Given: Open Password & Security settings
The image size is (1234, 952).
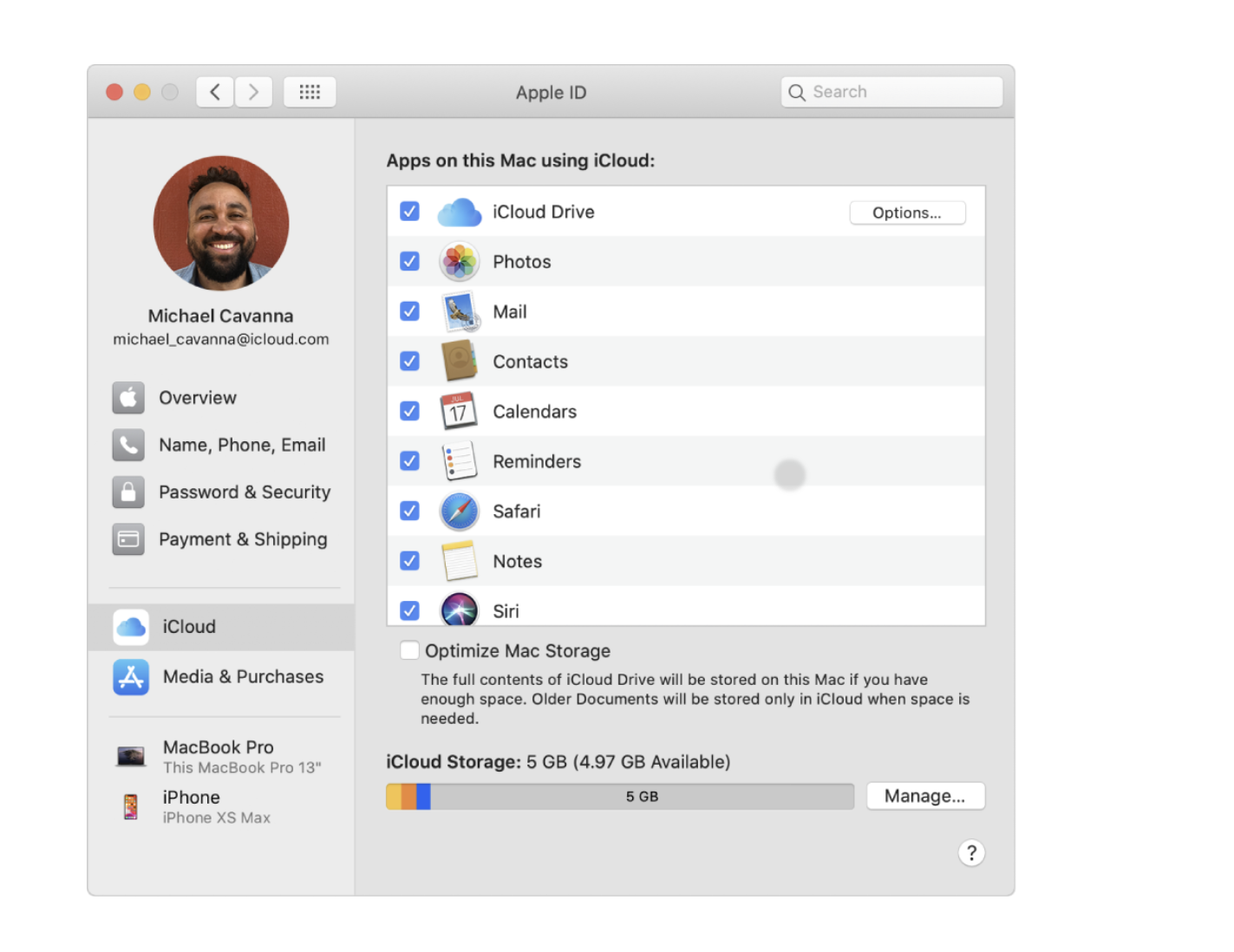Looking at the screenshot, I should 221,492.
